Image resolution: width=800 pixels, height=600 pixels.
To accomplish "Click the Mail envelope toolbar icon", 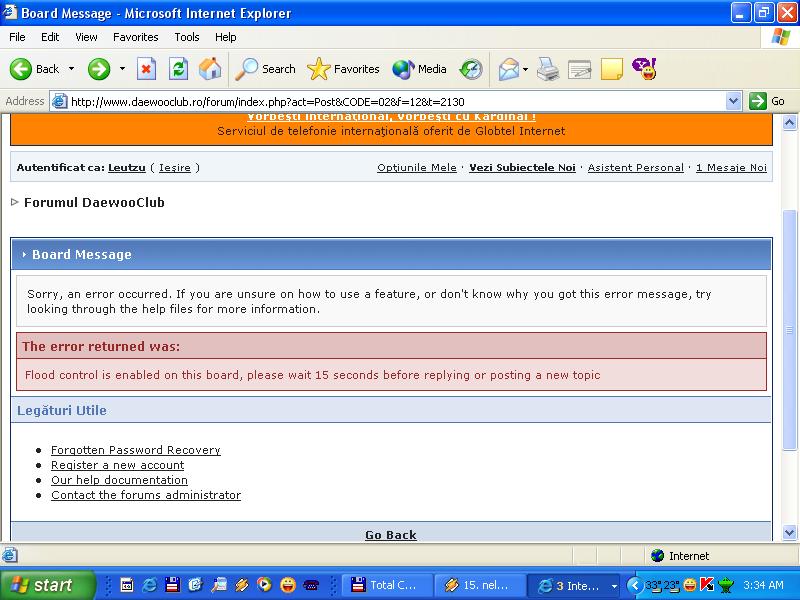I will point(509,69).
